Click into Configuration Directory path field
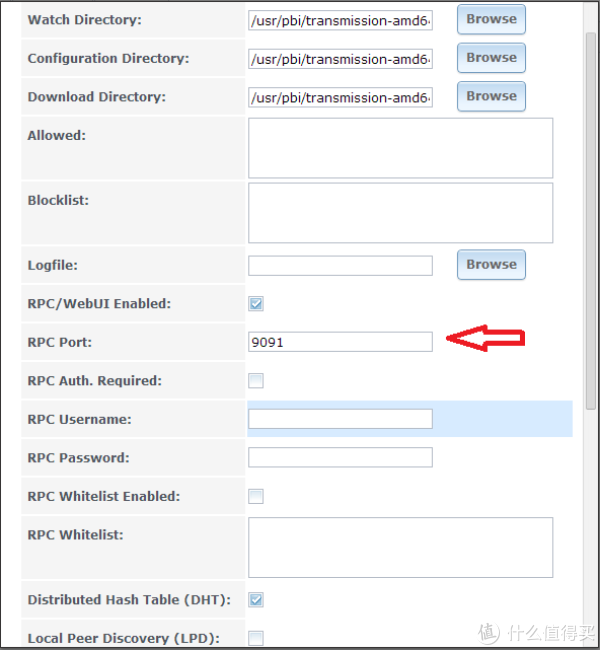 (x=340, y=59)
